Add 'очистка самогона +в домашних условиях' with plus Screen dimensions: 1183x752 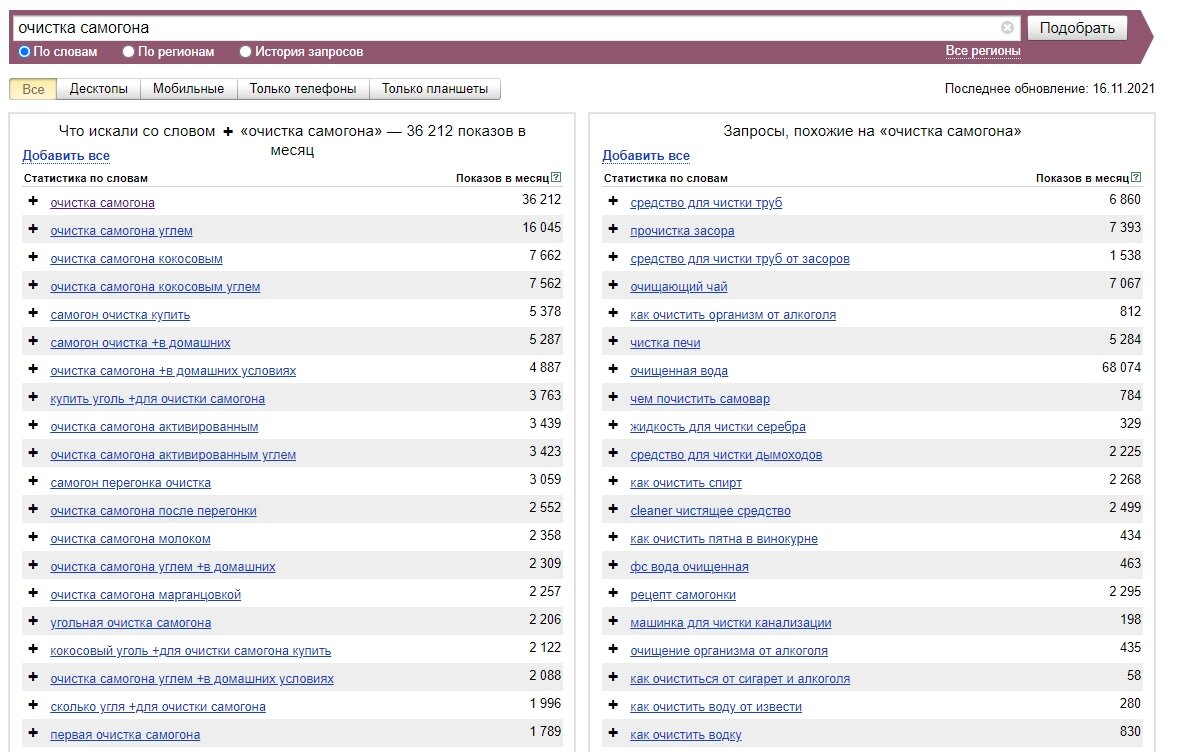(x=32, y=368)
